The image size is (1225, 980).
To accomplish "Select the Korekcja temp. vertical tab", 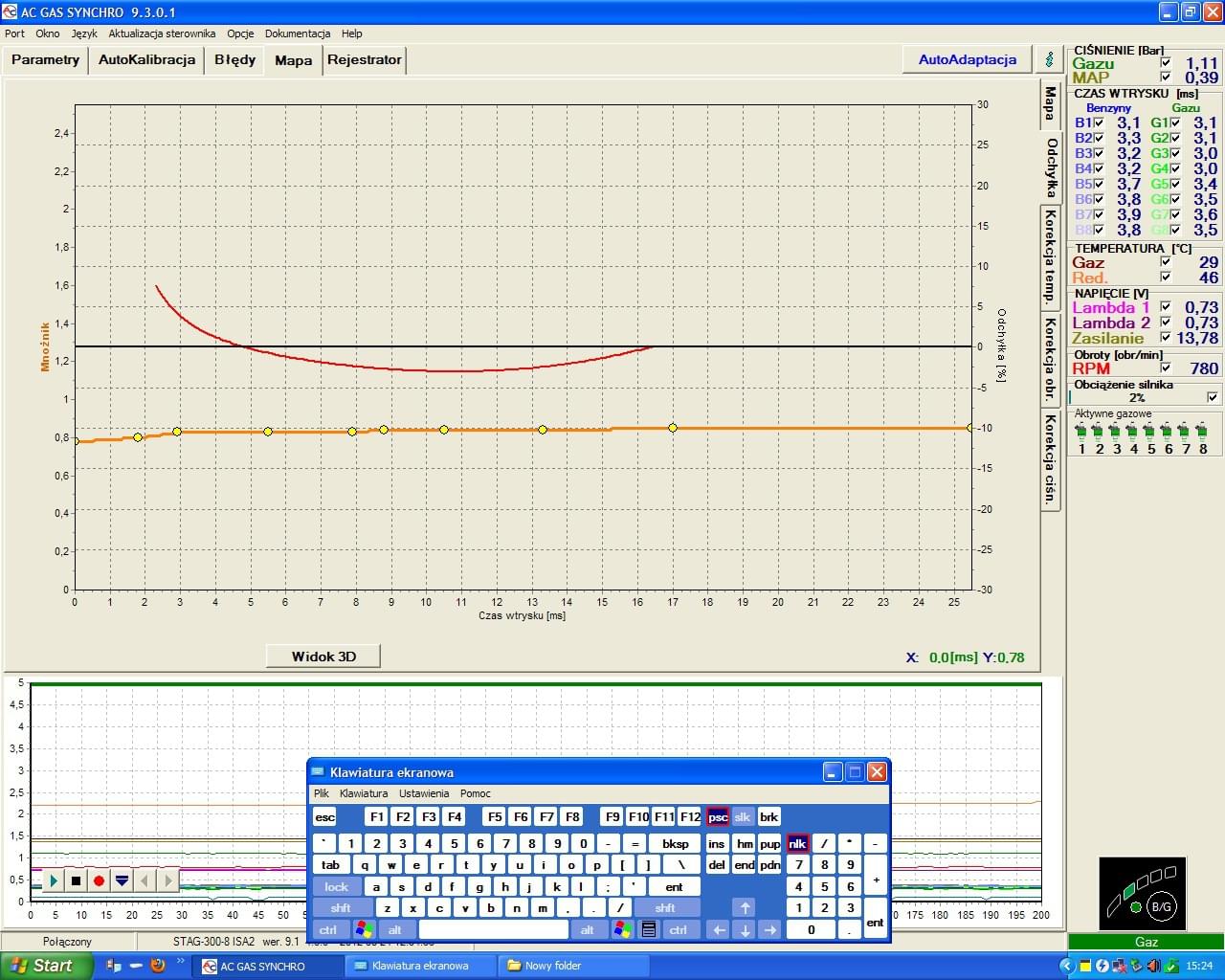I will coord(1050,256).
